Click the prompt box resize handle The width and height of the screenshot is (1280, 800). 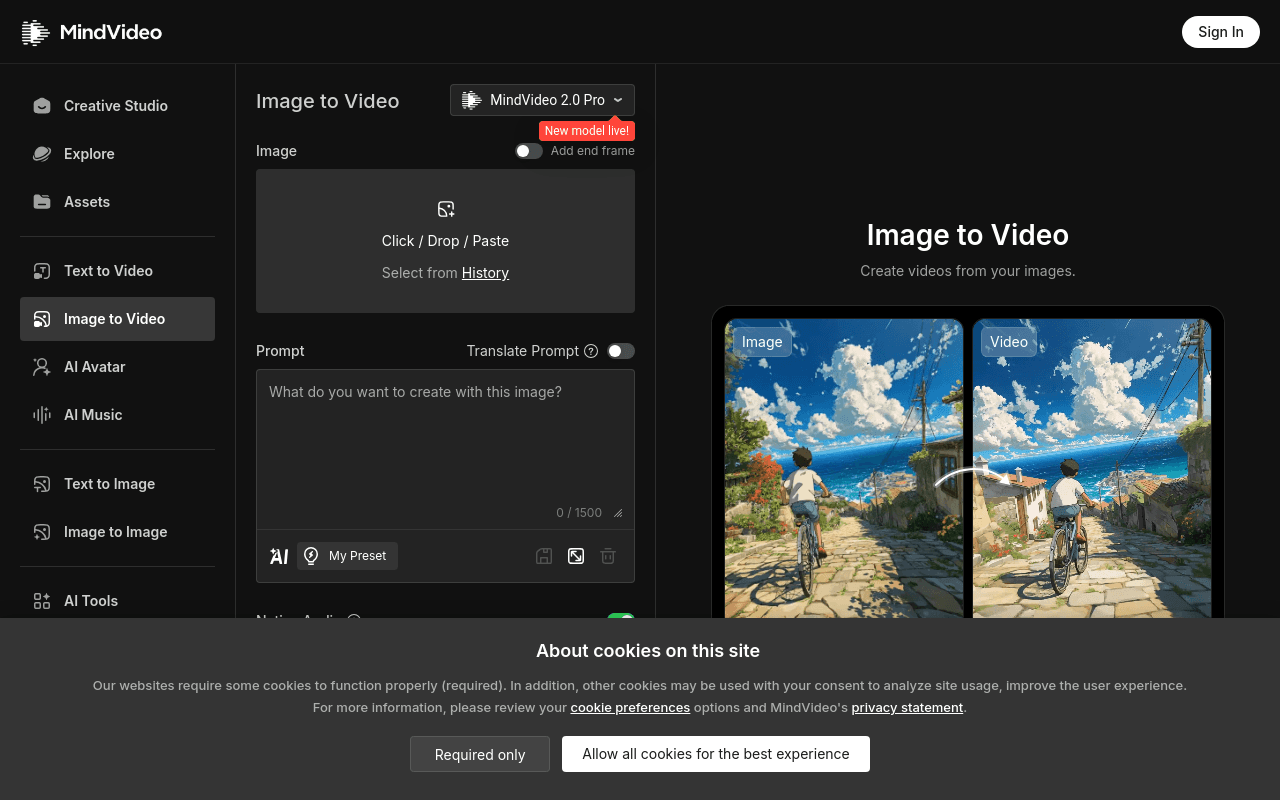coord(618,513)
